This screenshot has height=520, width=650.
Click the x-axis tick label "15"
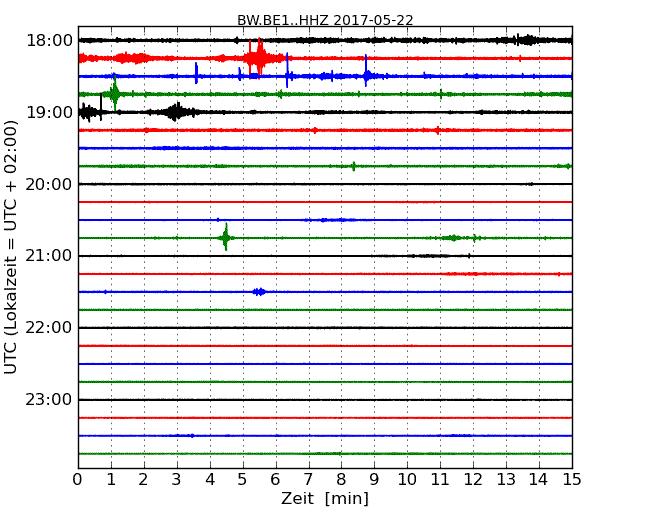pos(572,480)
